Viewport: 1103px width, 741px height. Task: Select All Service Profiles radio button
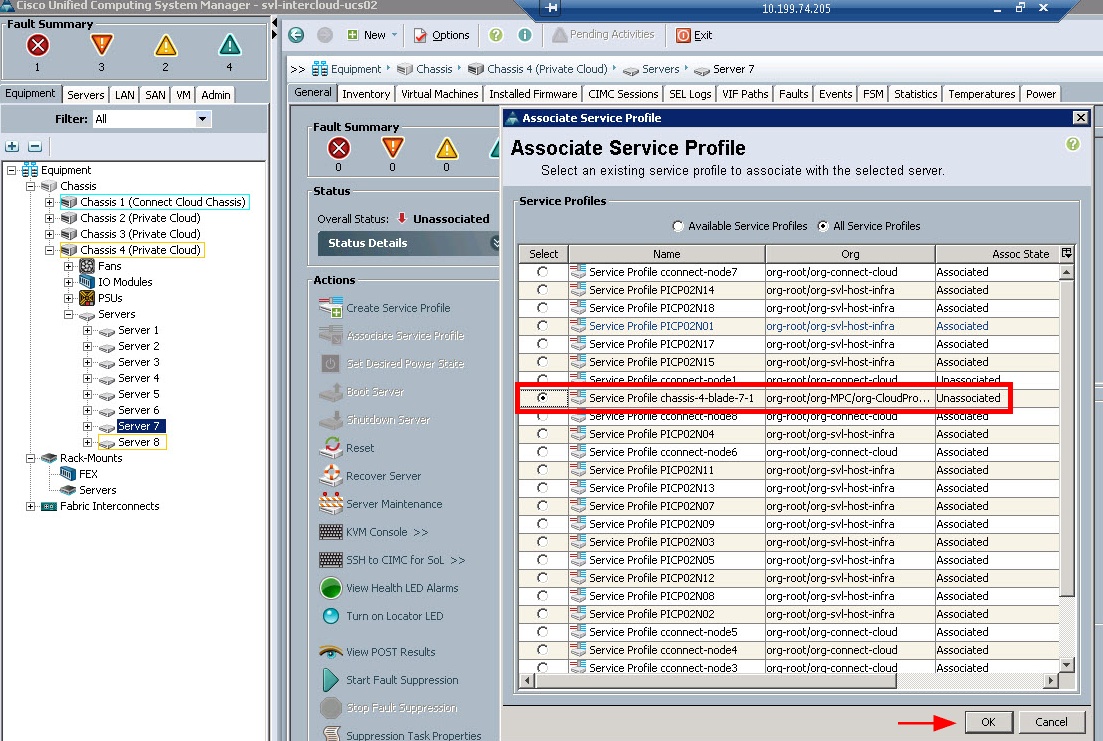coord(822,226)
